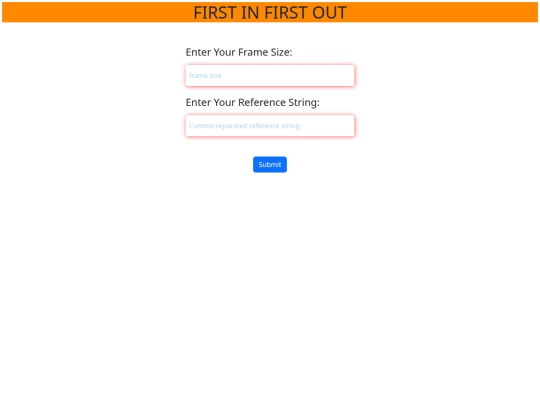Click the Submit button
Image resolution: width=540 pixels, height=405 pixels.
click(x=270, y=165)
